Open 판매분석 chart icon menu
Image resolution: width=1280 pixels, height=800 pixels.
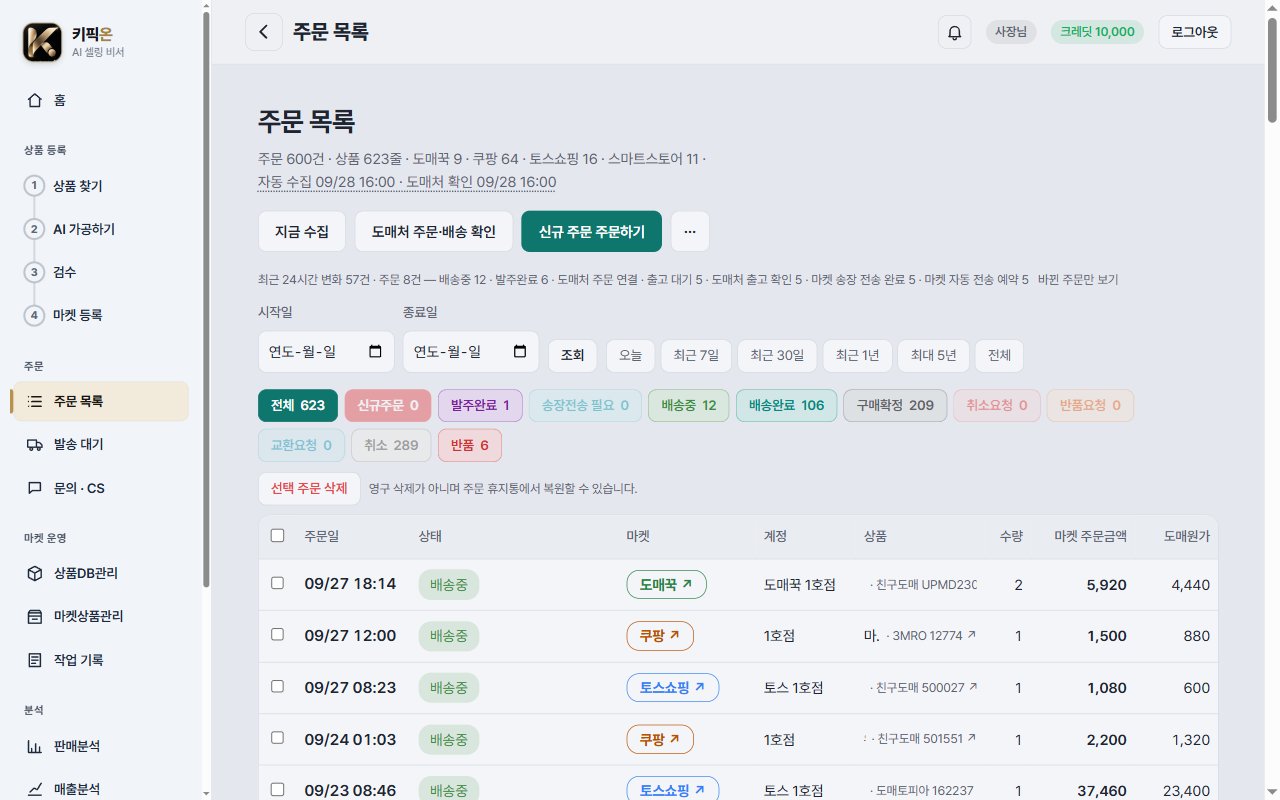[99, 746]
